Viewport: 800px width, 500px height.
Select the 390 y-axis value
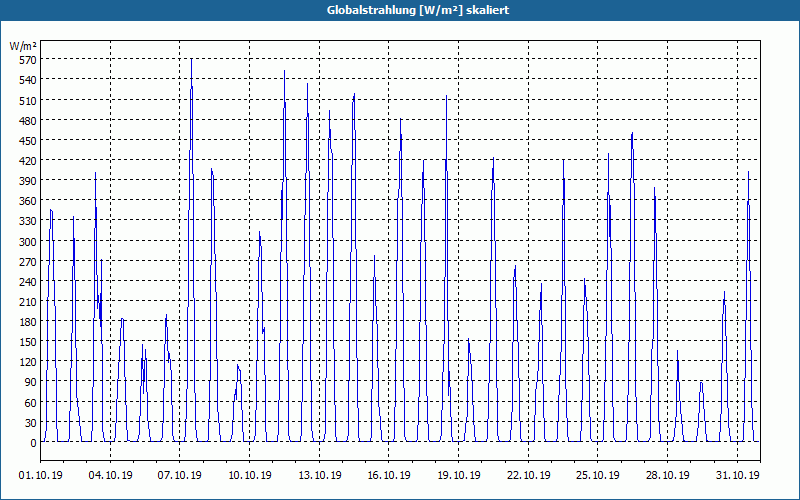coord(28,181)
